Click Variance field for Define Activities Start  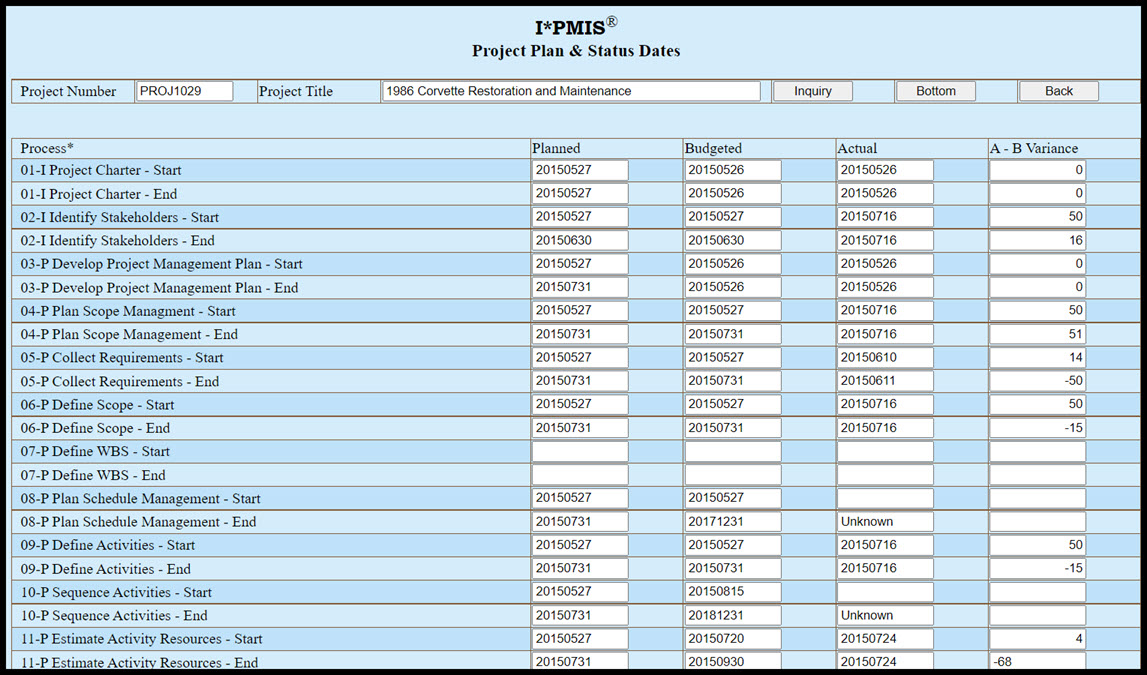[1037, 545]
